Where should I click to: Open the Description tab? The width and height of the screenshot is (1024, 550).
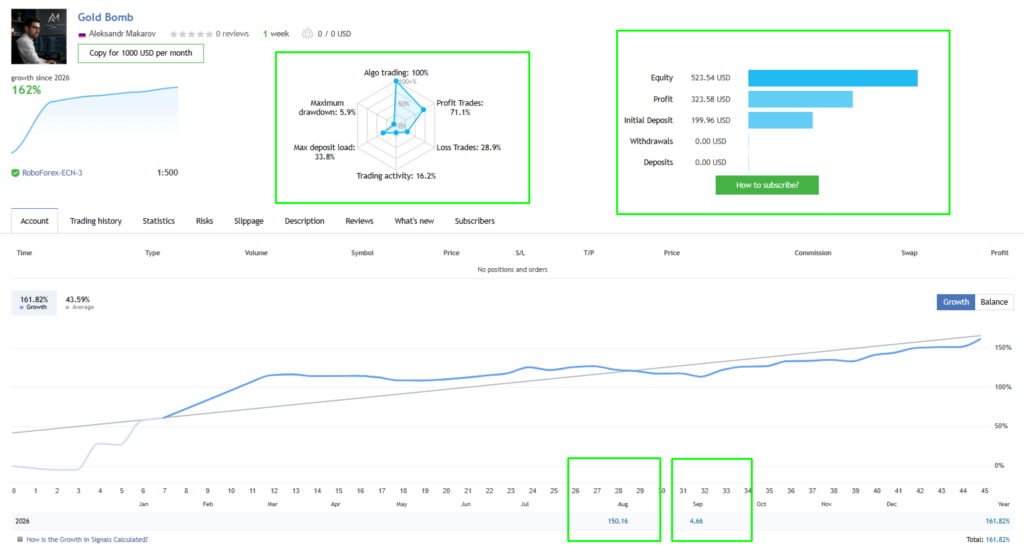(x=304, y=221)
